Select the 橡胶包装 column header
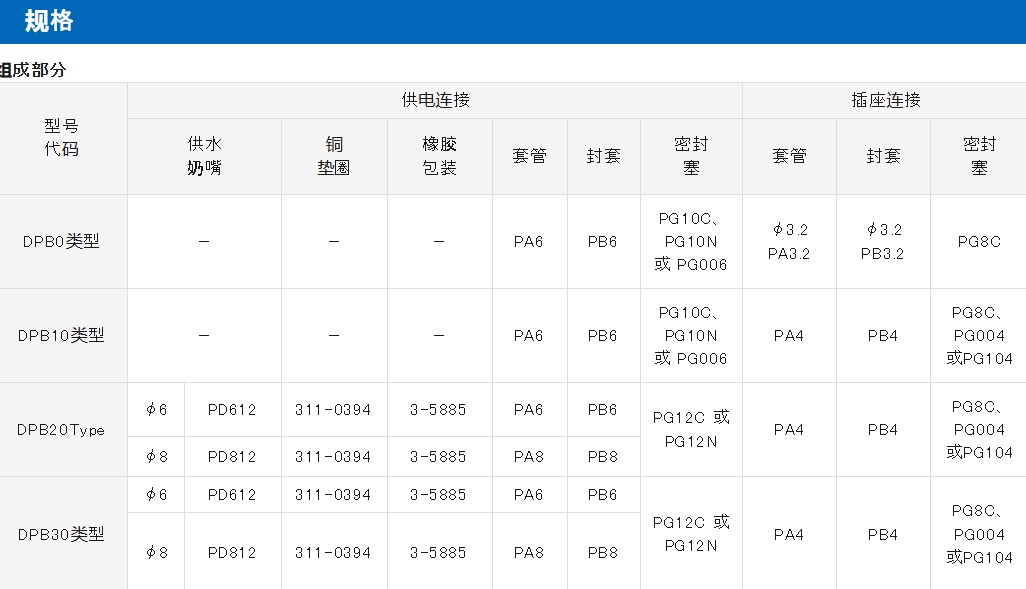1026x589 pixels. pos(439,156)
